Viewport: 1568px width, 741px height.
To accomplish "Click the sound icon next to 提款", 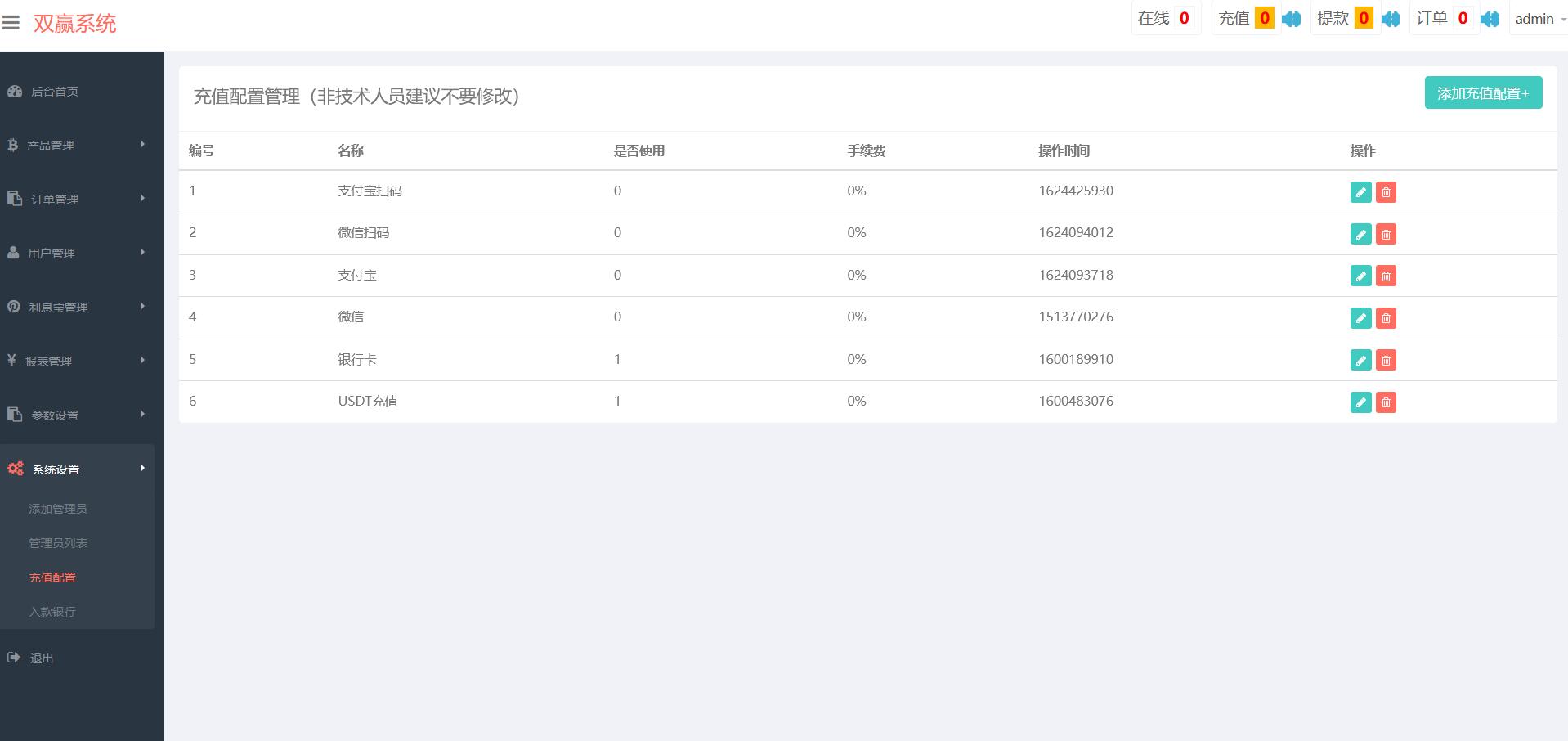I will pyautogui.click(x=1391, y=19).
